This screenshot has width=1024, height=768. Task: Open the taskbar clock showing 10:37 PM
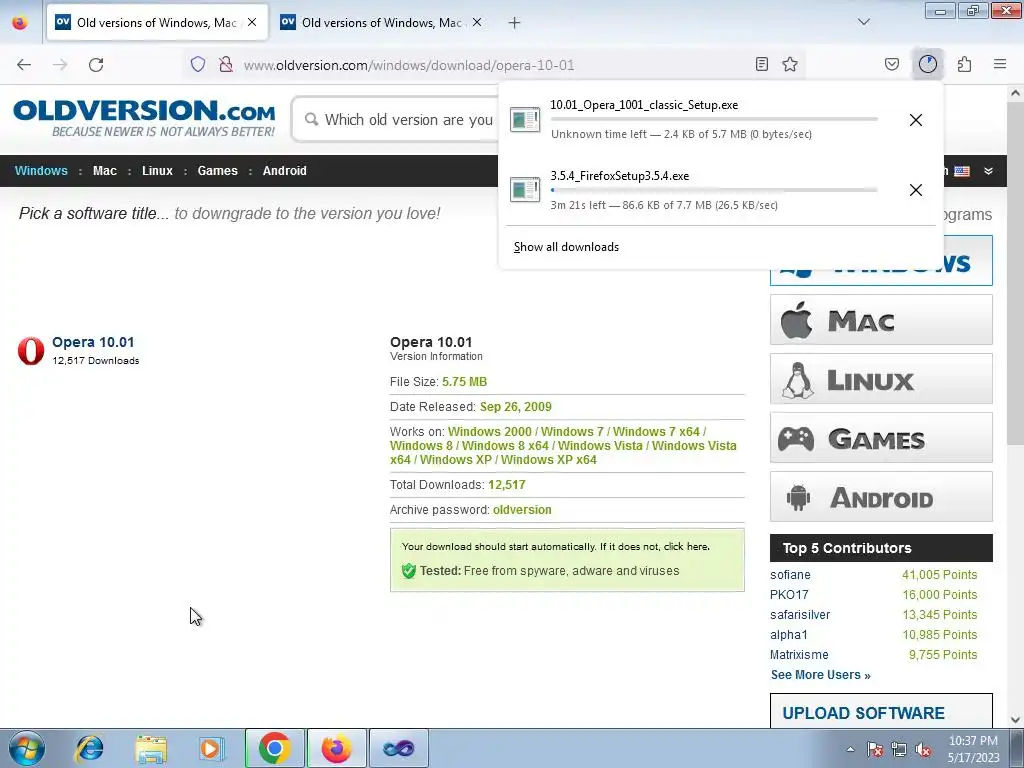point(973,749)
